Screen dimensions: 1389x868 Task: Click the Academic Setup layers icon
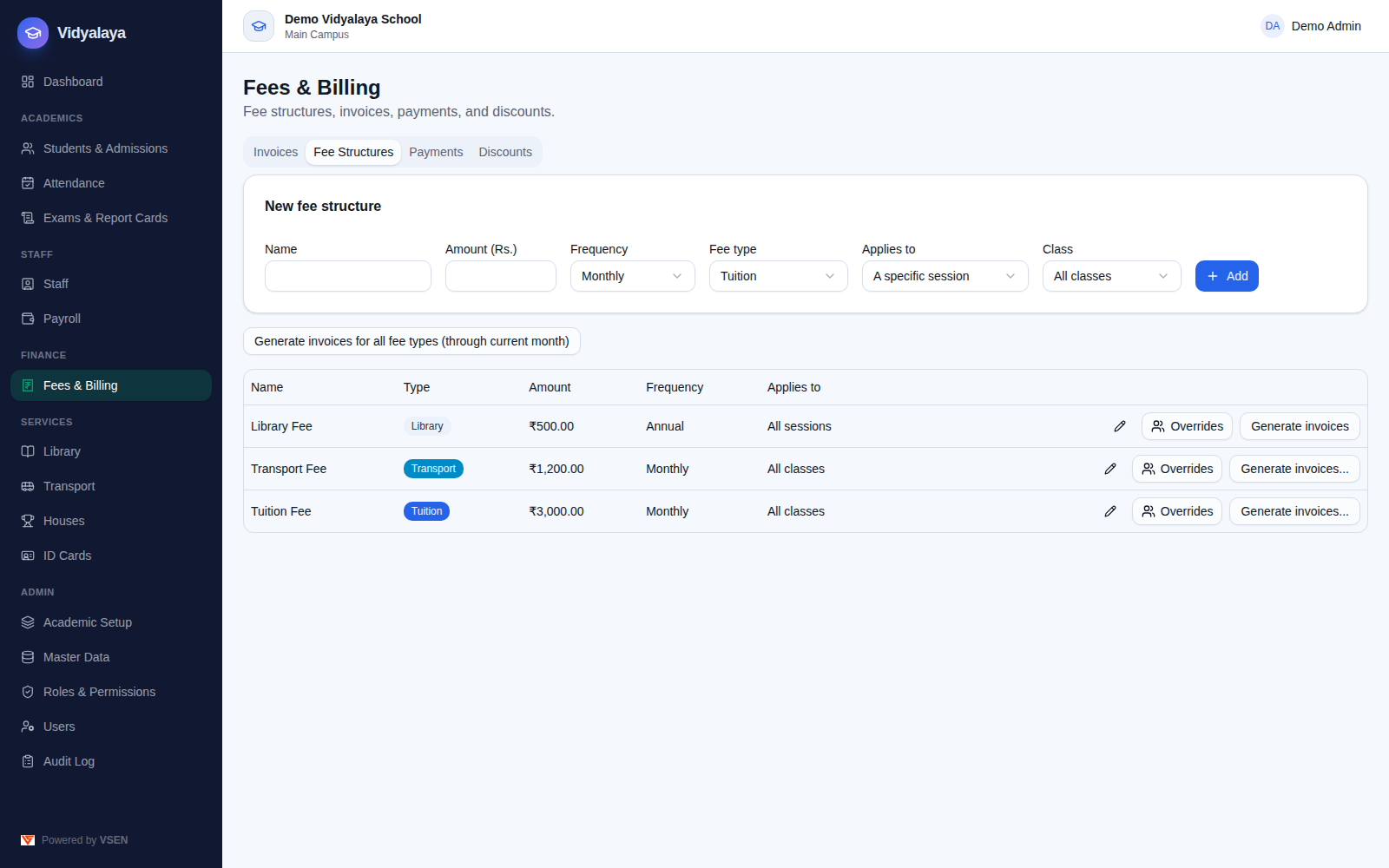[x=28, y=622]
